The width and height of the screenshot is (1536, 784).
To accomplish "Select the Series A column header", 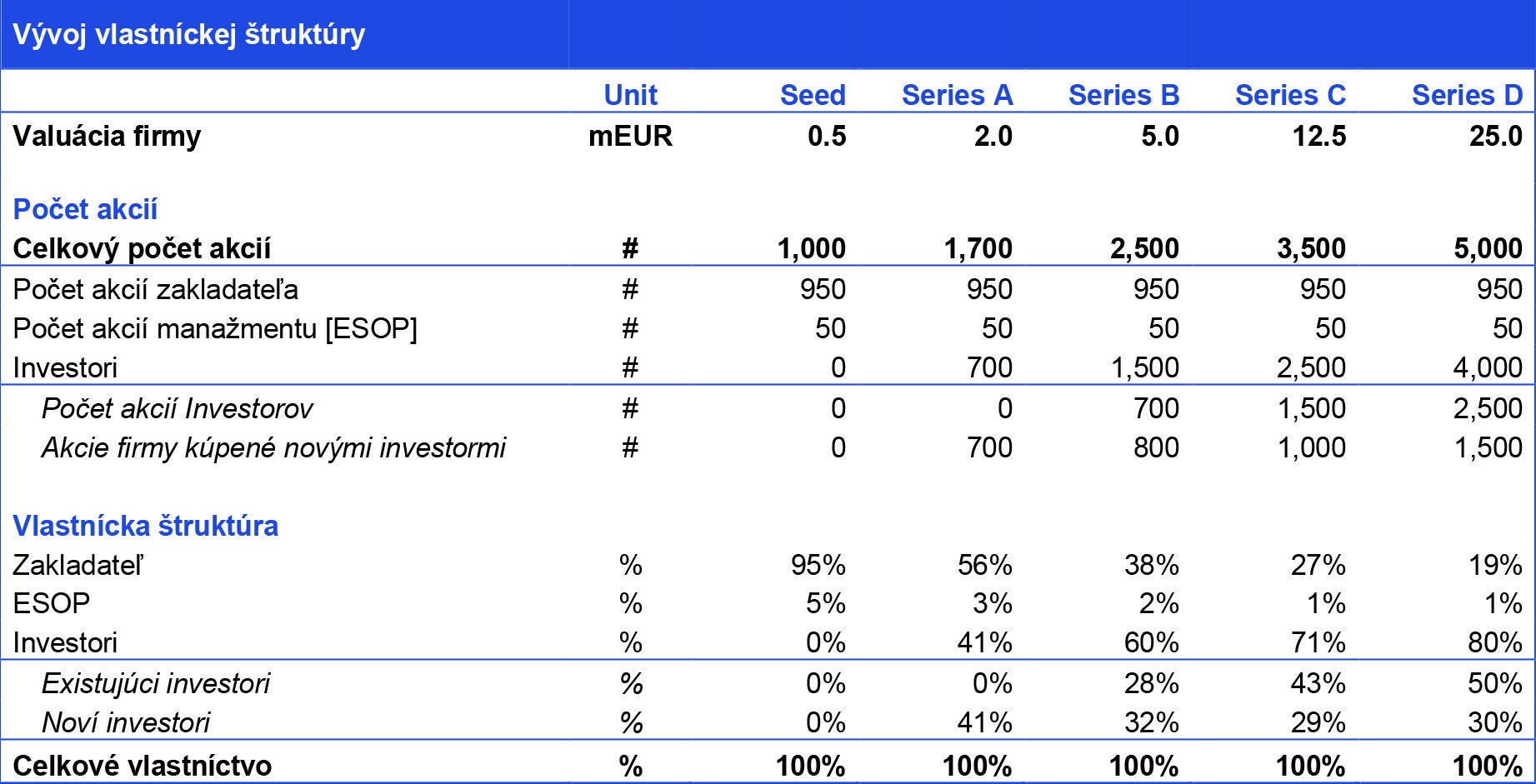I will tap(956, 95).
